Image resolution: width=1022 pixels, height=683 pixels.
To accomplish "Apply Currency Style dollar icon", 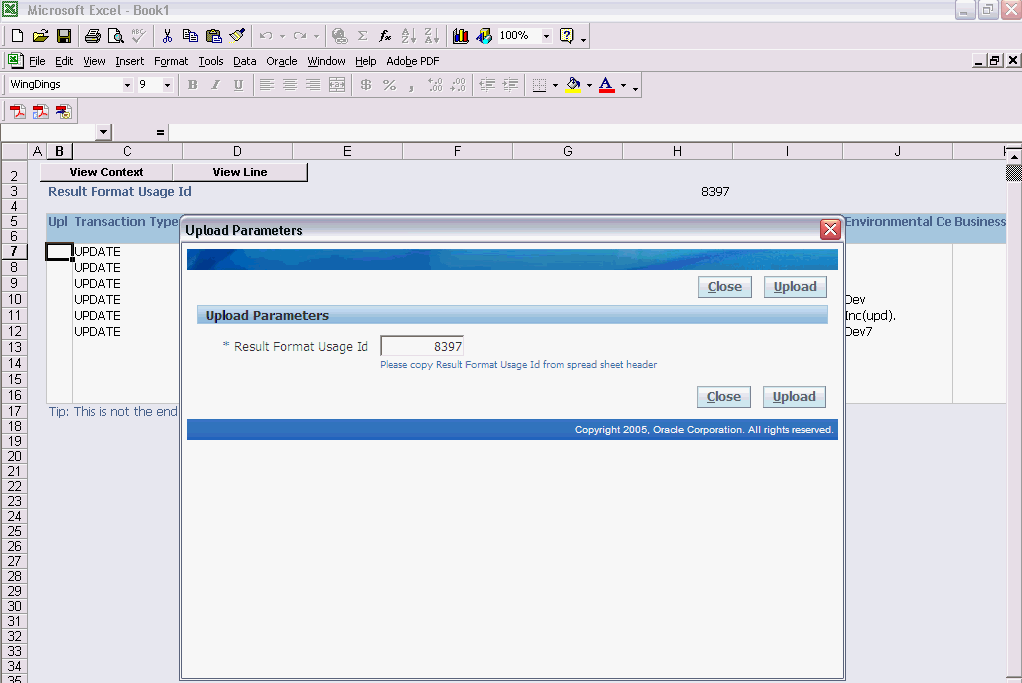I will (366, 85).
